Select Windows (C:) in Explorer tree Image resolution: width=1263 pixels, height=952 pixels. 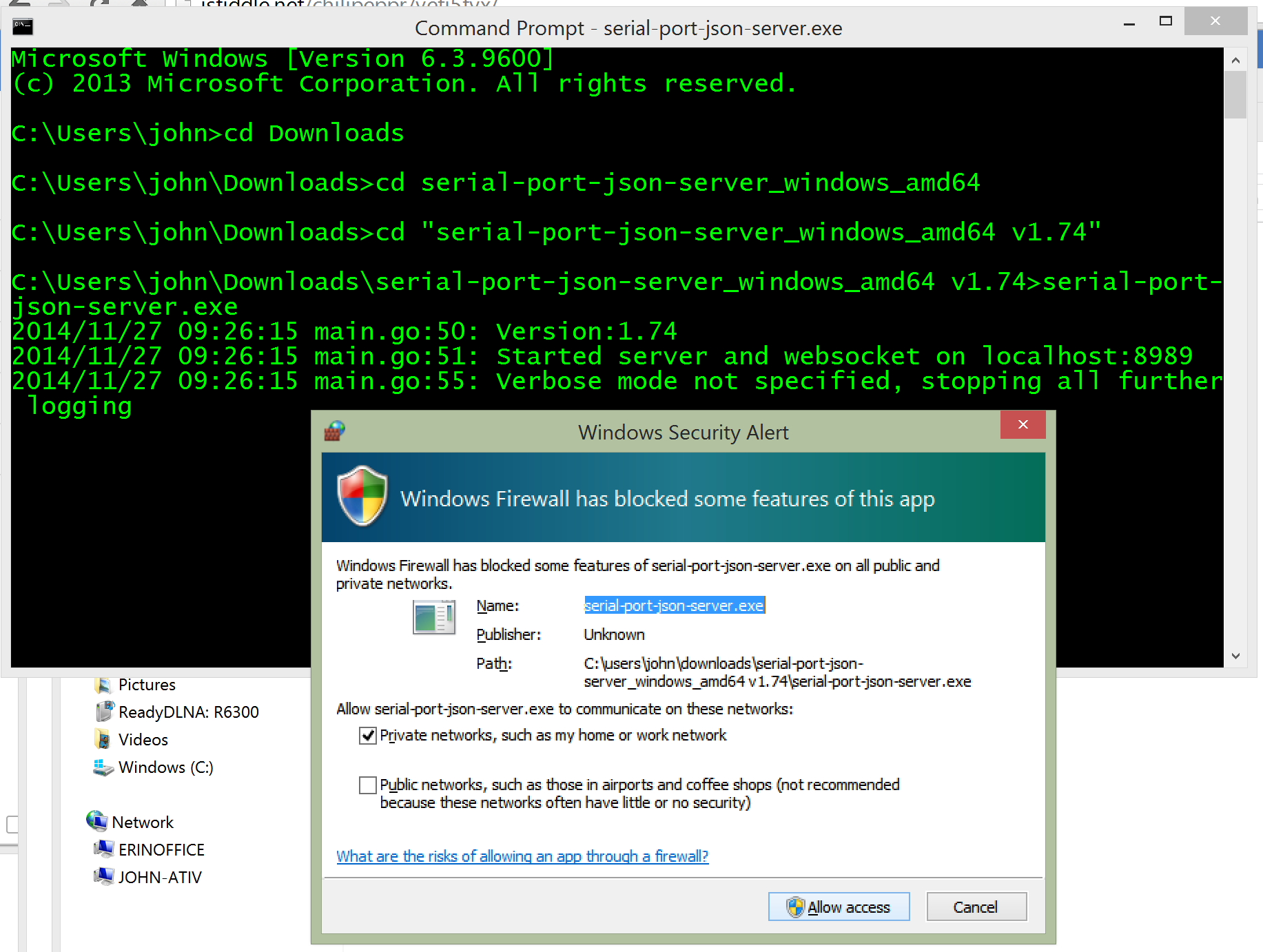(x=166, y=767)
